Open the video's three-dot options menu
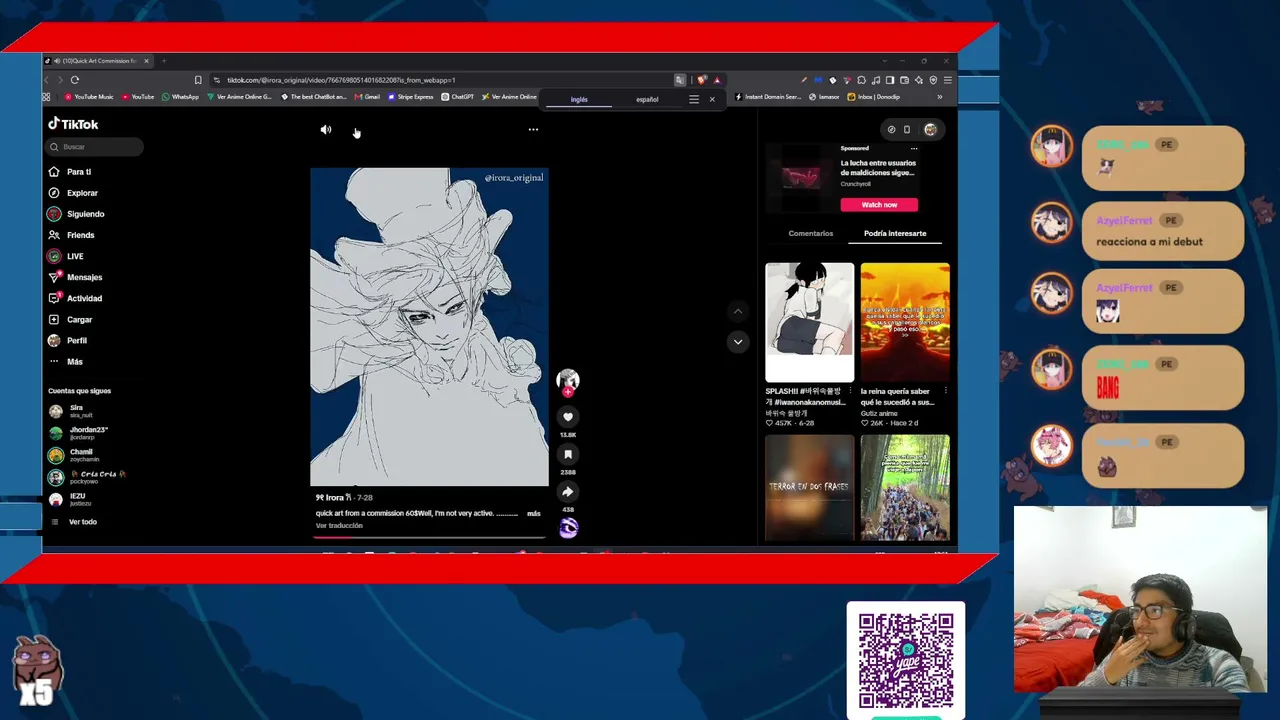The image size is (1280, 720). 533,129
